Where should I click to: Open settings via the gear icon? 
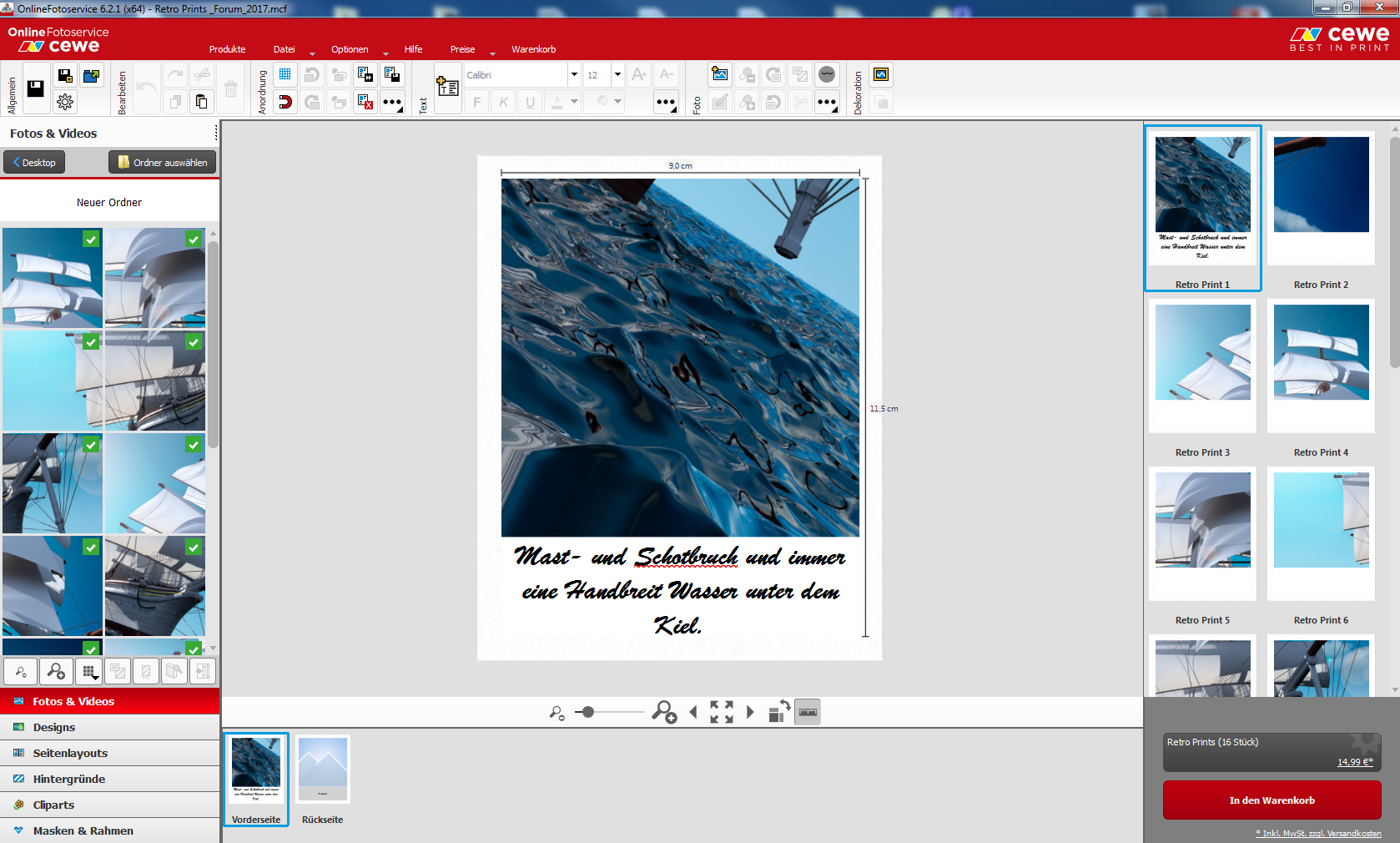click(x=65, y=102)
